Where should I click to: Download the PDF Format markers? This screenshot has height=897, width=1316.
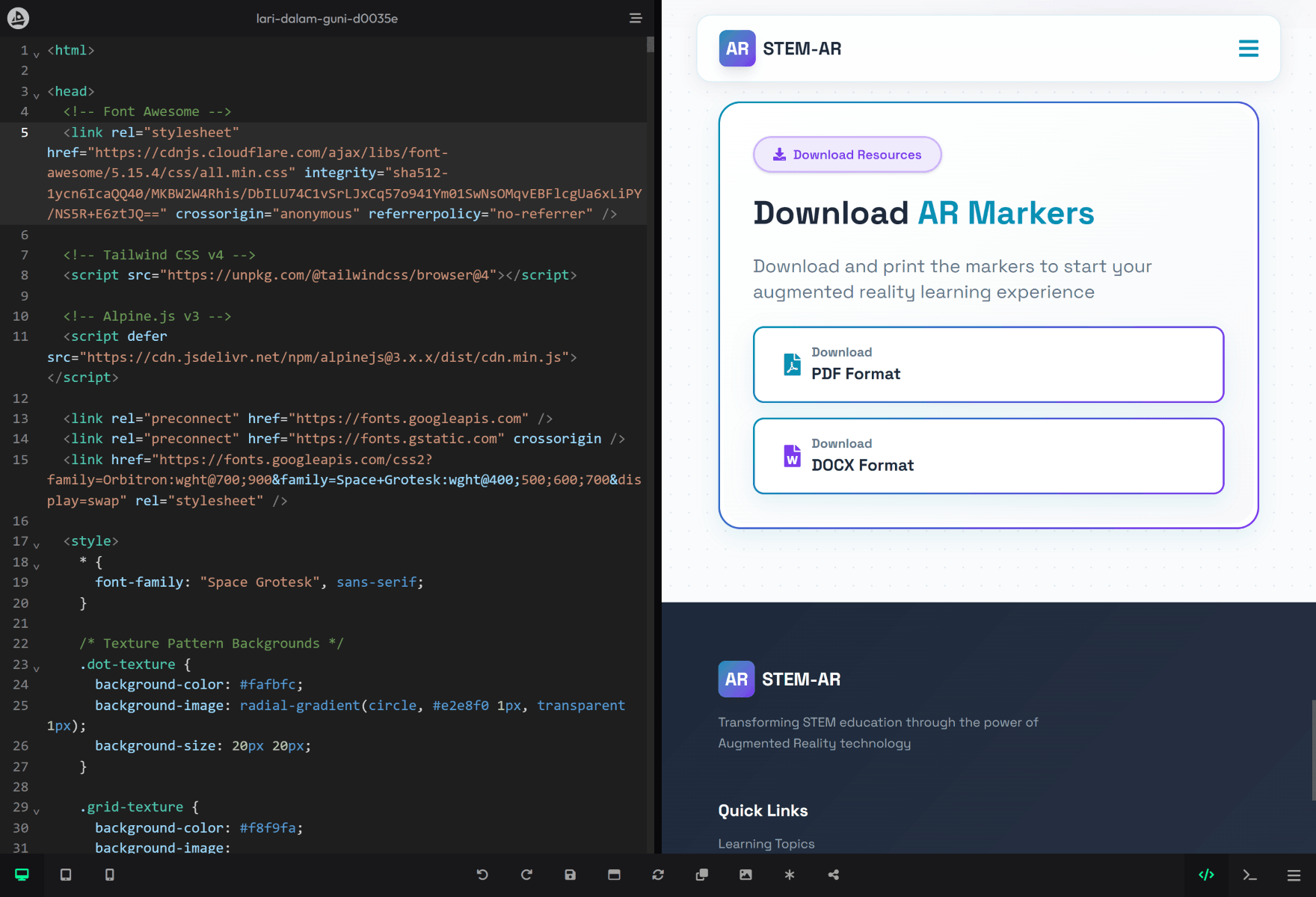[988, 364]
